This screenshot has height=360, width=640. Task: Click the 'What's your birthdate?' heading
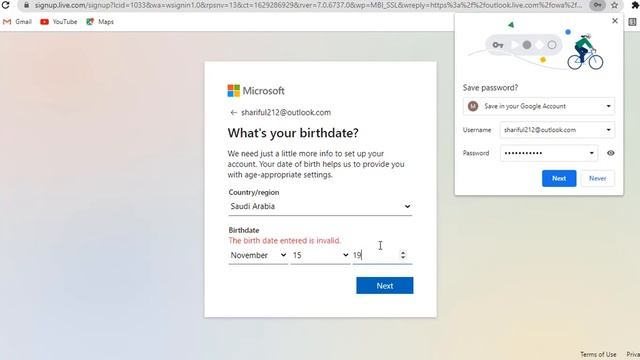pos(293,133)
